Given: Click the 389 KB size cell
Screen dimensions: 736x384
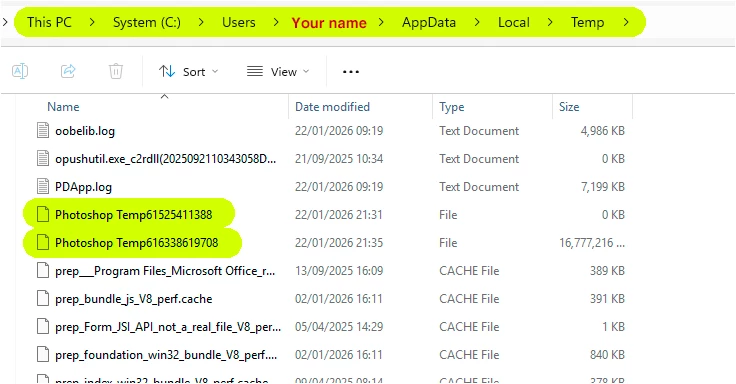Looking at the screenshot, I should coord(607,271).
